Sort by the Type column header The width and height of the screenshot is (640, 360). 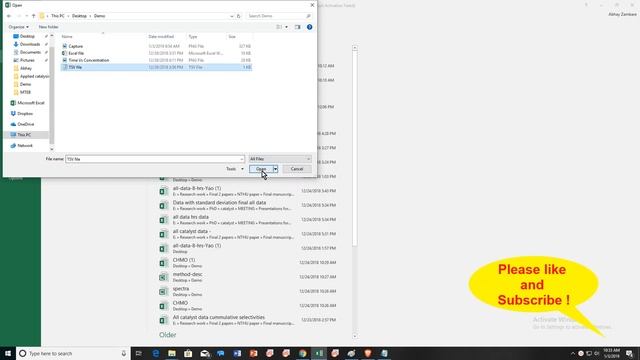pyautogui.click(x=193, y=37)
